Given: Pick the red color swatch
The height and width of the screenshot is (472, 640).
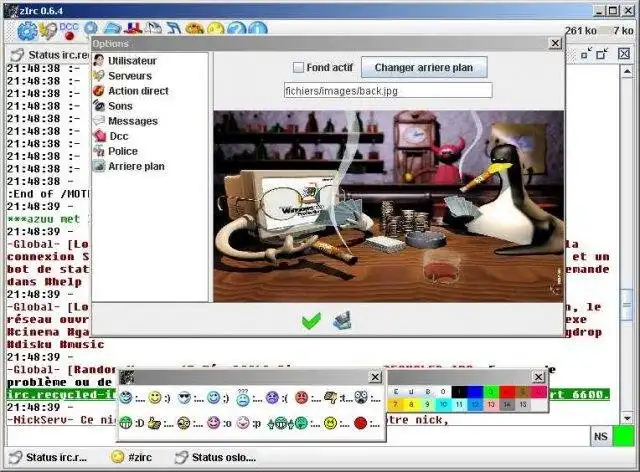Looking at the screenshot, I should tap(507, 392).
